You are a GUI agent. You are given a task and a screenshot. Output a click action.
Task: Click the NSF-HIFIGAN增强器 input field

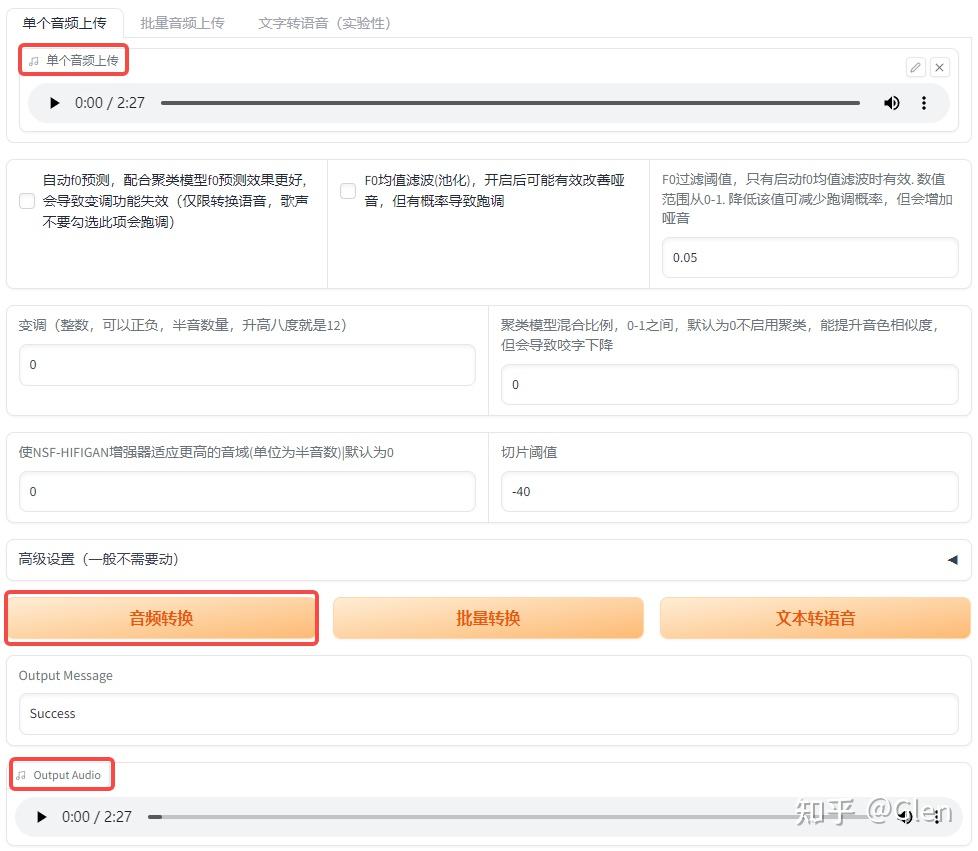click(247, 492)
